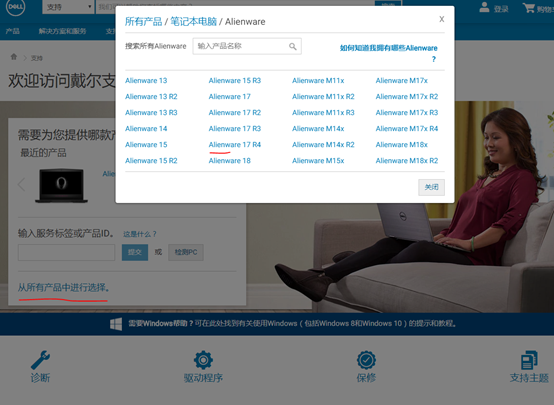
Task: Open the 支持主题 documents icon
Action: (529, 360)
